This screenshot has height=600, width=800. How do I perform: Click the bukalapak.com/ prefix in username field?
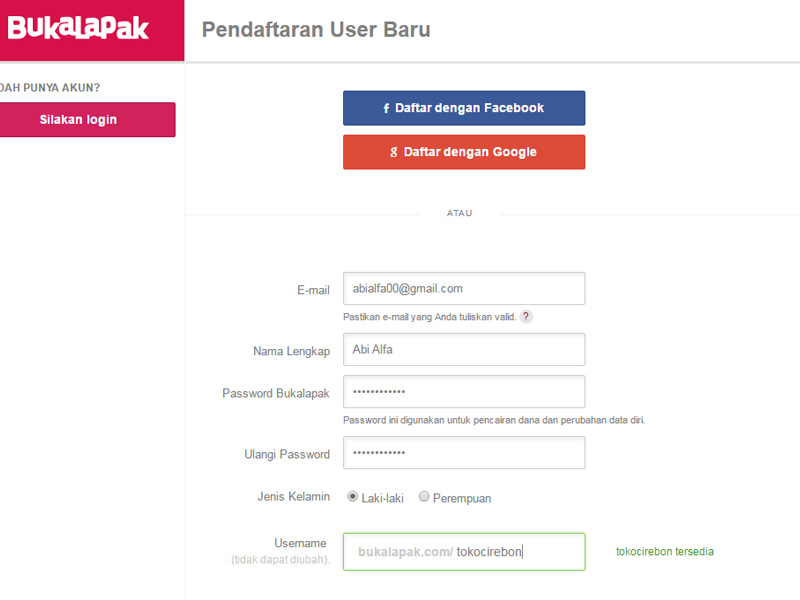(406, 552)
